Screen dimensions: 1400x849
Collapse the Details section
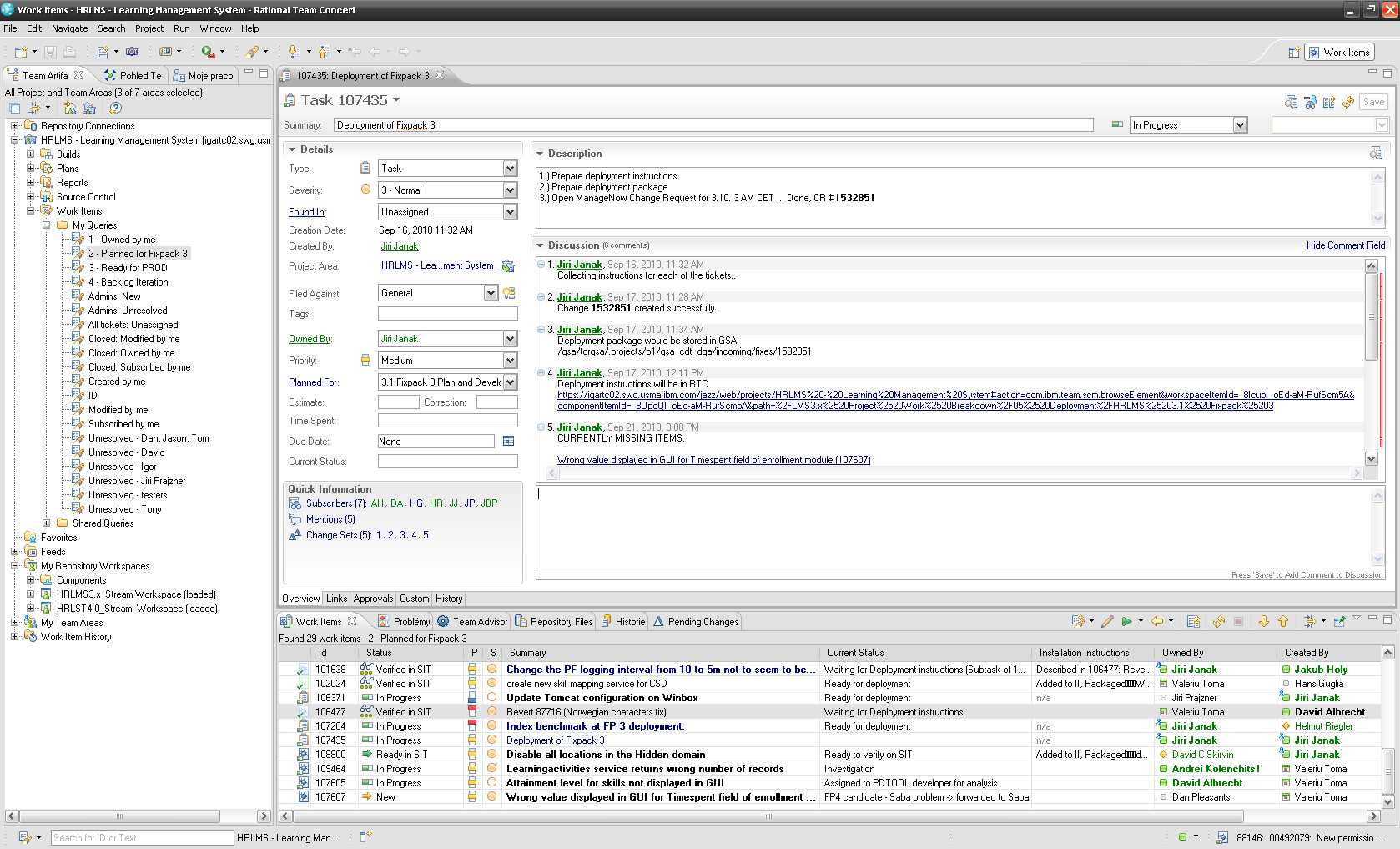click(x=293, y=149)
